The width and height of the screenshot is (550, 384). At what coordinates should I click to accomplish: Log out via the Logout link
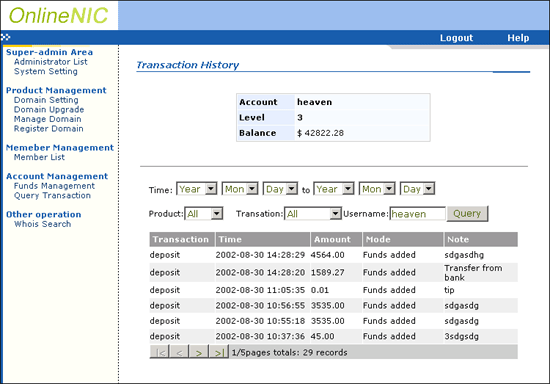[456, 38]
